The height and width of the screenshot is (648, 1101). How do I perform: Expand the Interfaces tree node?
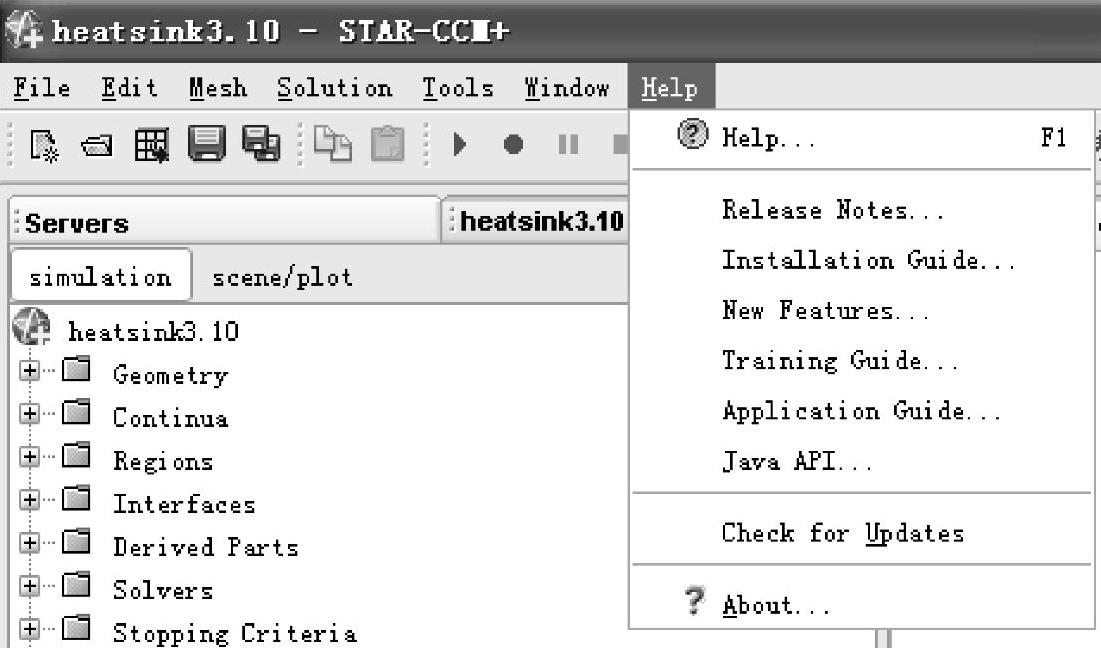29,499
